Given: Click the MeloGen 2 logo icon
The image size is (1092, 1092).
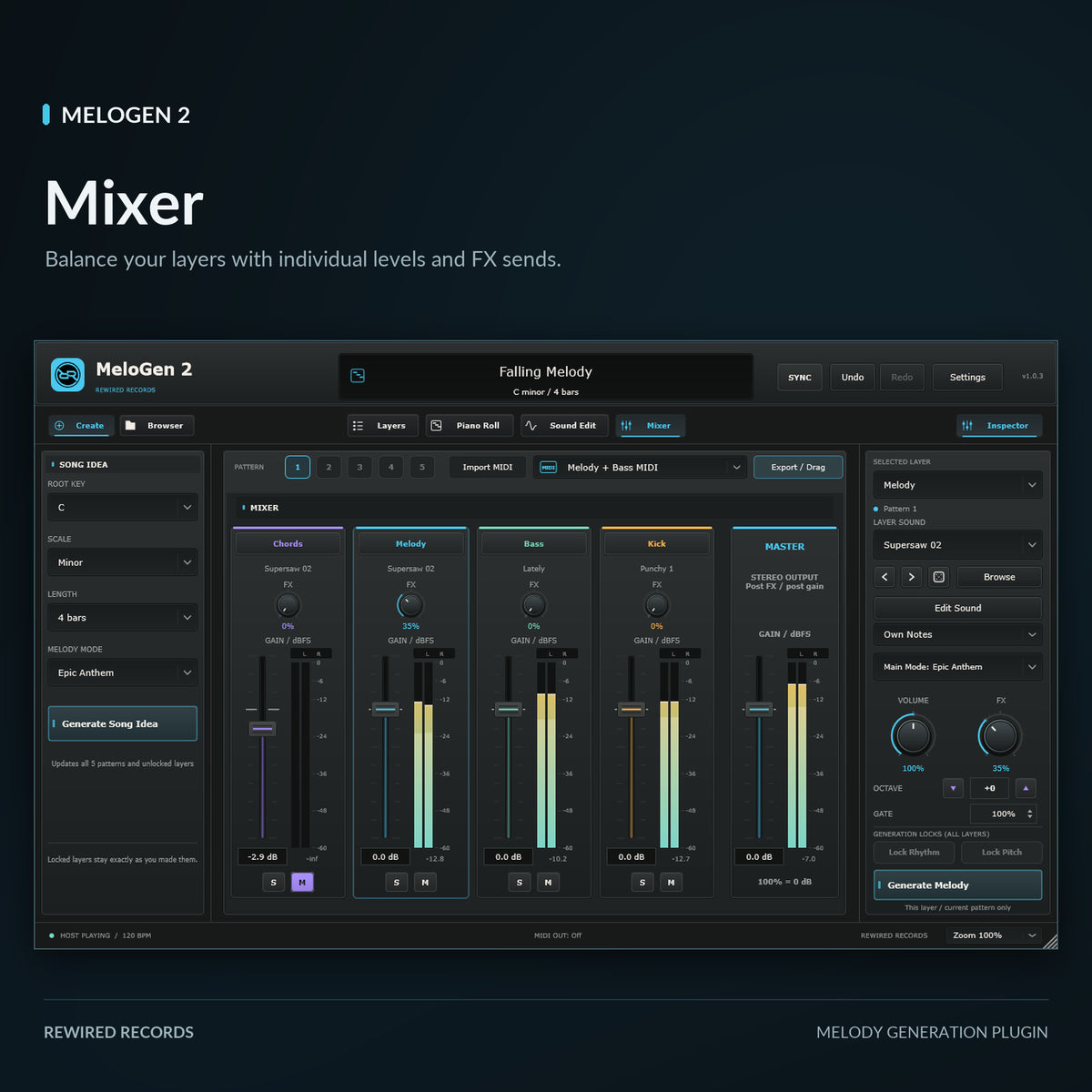Looking at the screenshot, I should (67, 375).
